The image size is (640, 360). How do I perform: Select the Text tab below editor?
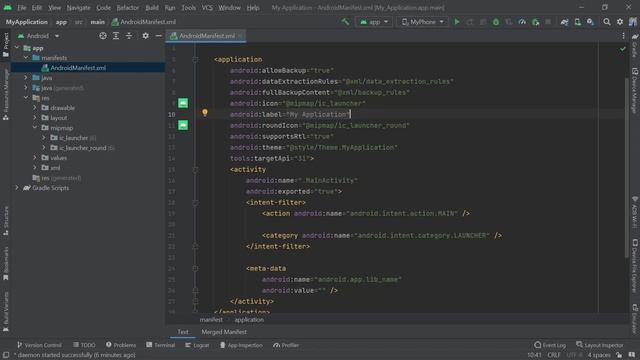coord(183,332)
